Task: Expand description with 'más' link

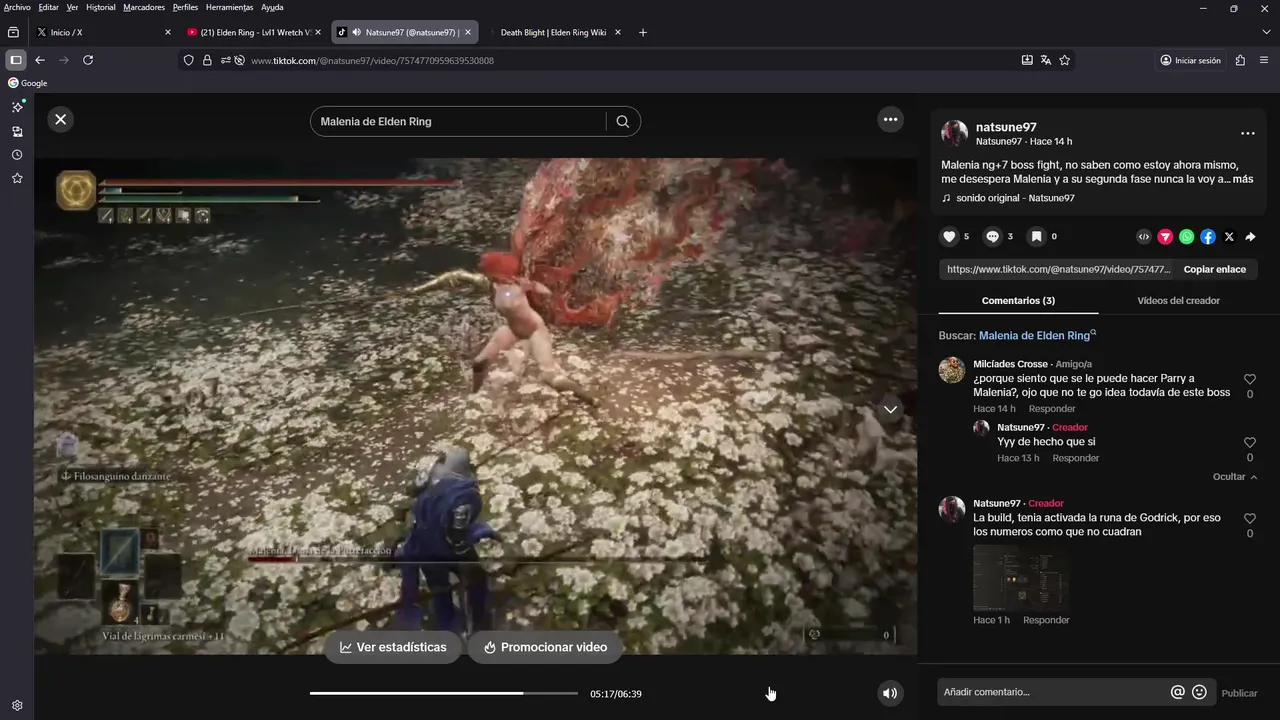Action: tap(1242, 179)
